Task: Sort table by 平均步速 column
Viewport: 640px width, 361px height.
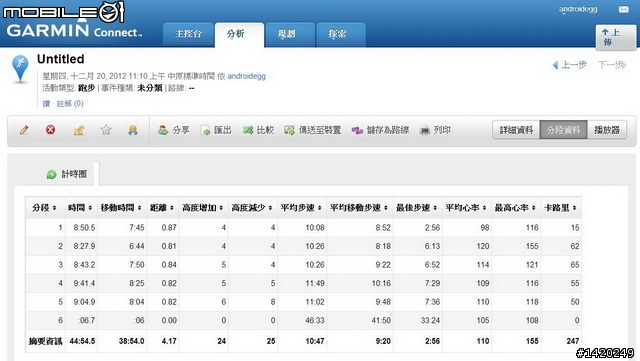Action: (302, 207)
